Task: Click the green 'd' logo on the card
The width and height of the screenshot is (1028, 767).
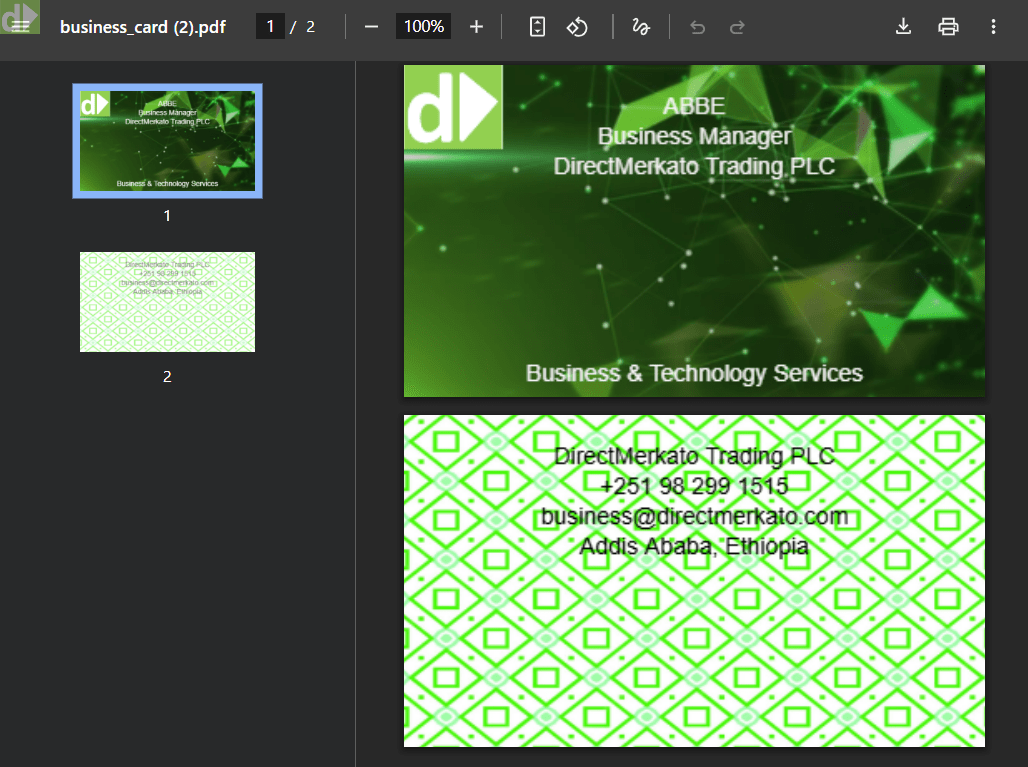Action: pos(453,108)
